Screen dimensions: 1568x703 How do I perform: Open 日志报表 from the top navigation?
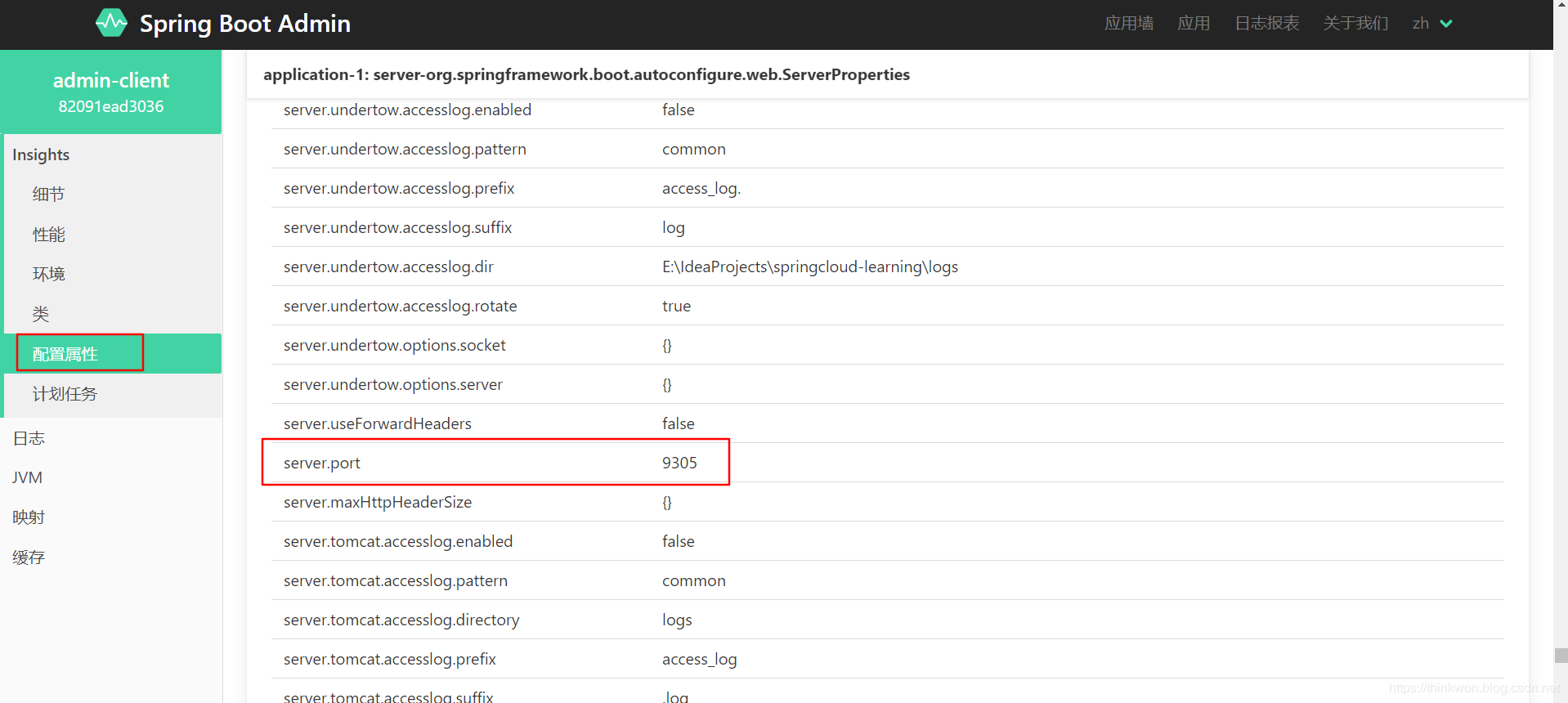[1266, 24]
